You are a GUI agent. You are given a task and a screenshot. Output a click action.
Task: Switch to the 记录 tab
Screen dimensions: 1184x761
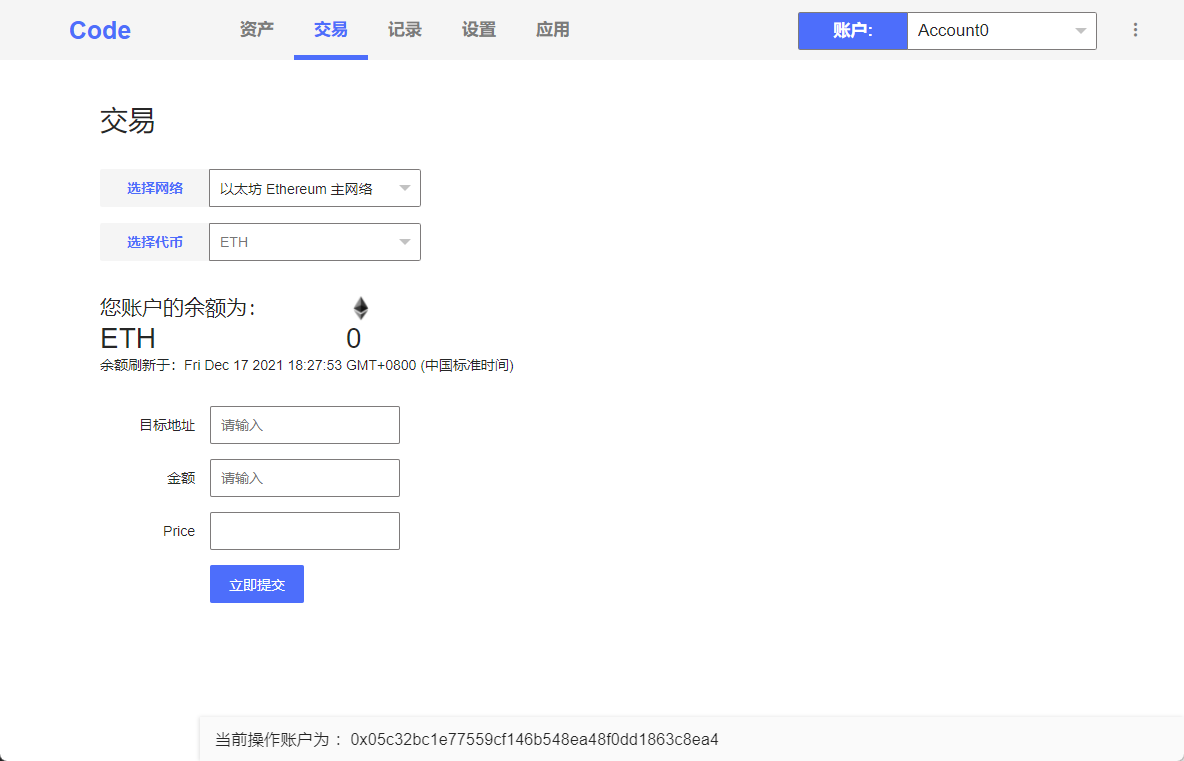(x=404, y=30)
